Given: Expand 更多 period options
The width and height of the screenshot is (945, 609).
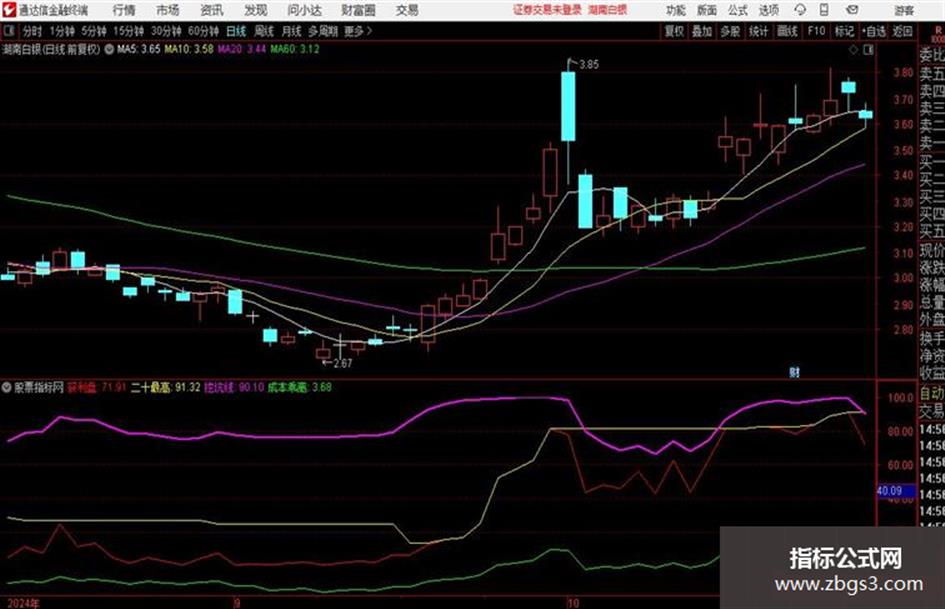Looking at the screenshot, I should tap(358, 31).
